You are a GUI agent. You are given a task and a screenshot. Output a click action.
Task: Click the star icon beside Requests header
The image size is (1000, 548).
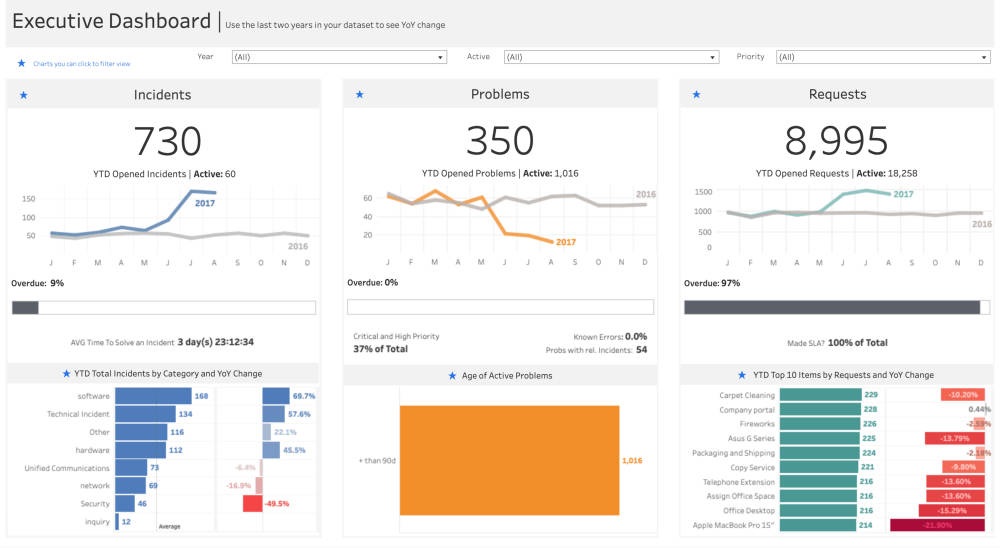[696, 94]
